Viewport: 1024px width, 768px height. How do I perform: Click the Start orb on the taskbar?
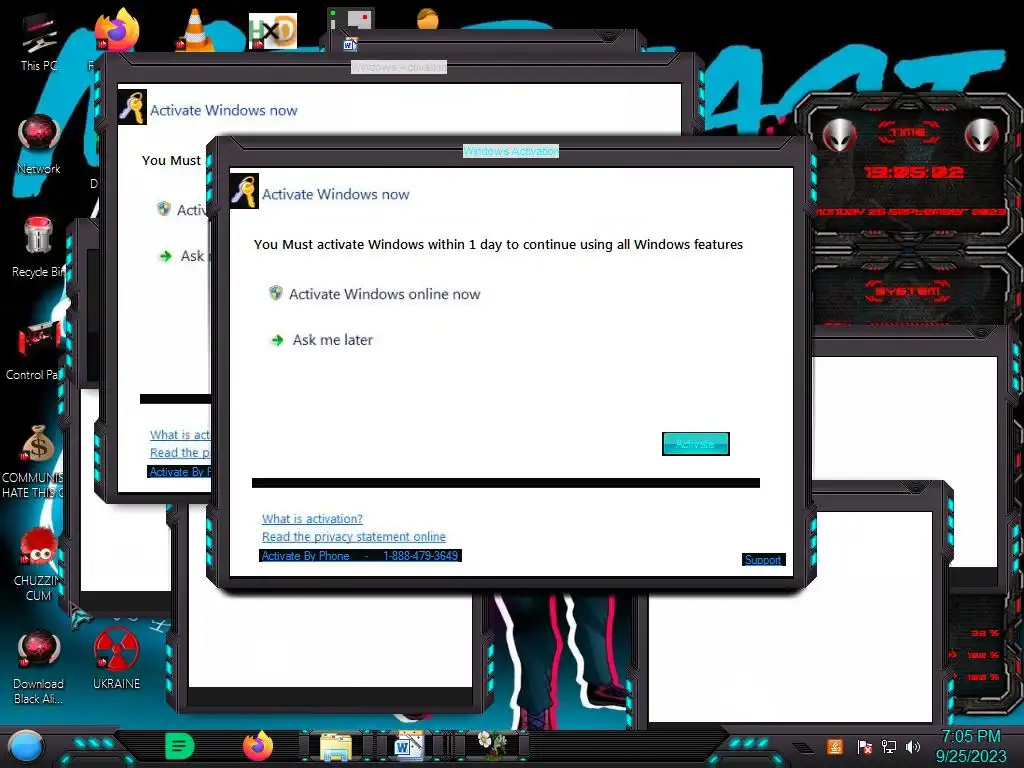click(26, 747)
